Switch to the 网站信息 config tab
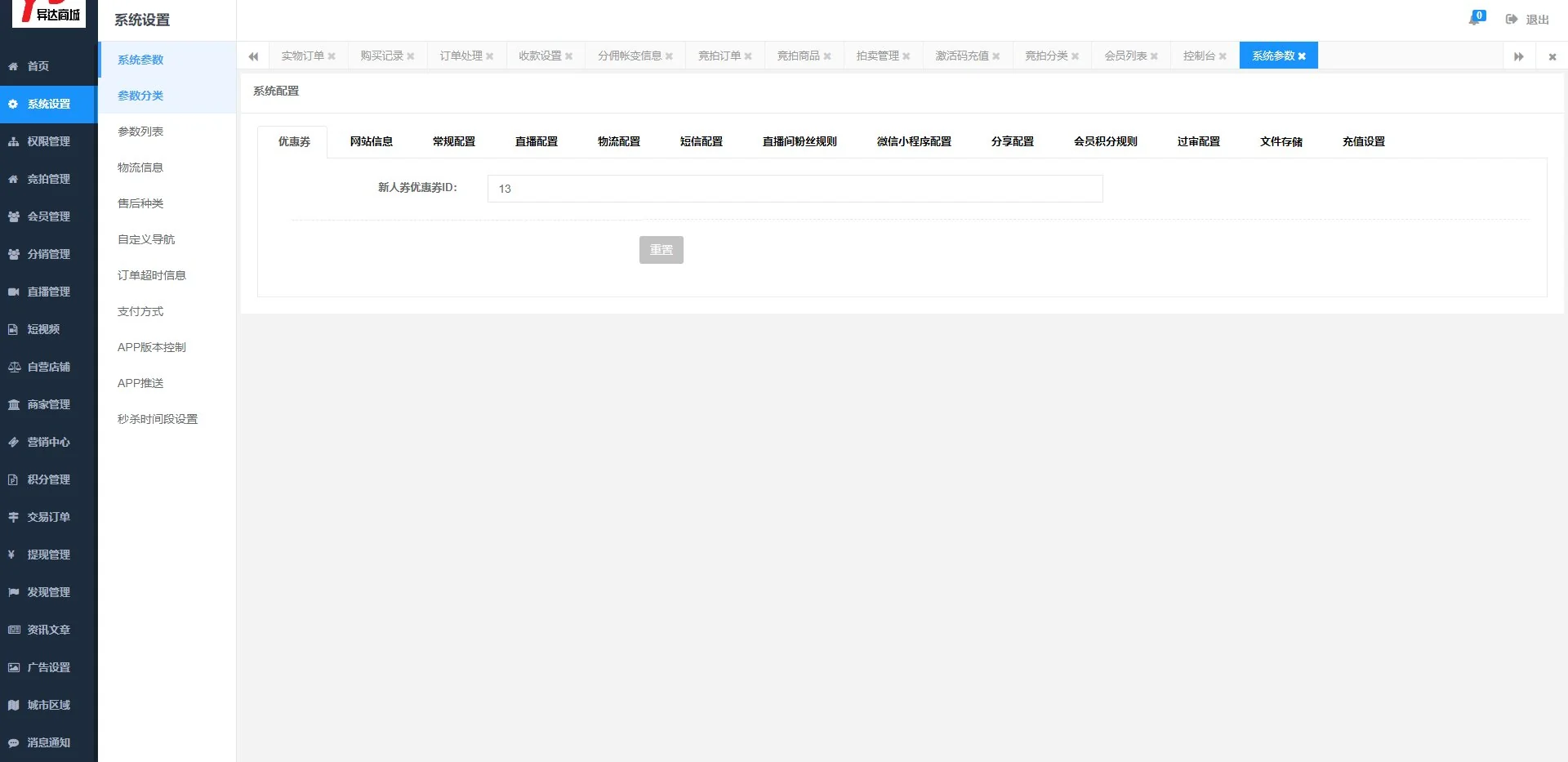 [x=371, y=141]
